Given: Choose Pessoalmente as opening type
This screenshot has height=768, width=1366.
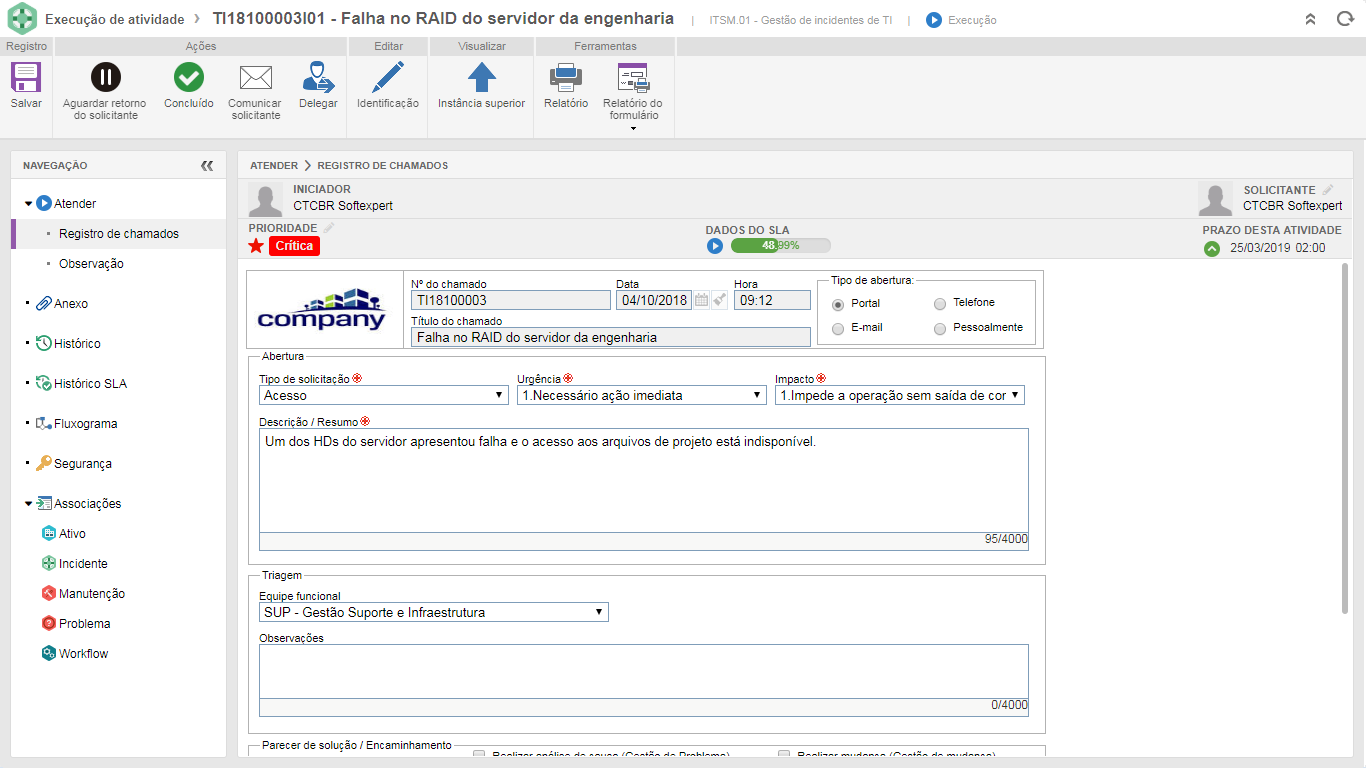Looking at the screenshot, I should [x=940, y=328].
